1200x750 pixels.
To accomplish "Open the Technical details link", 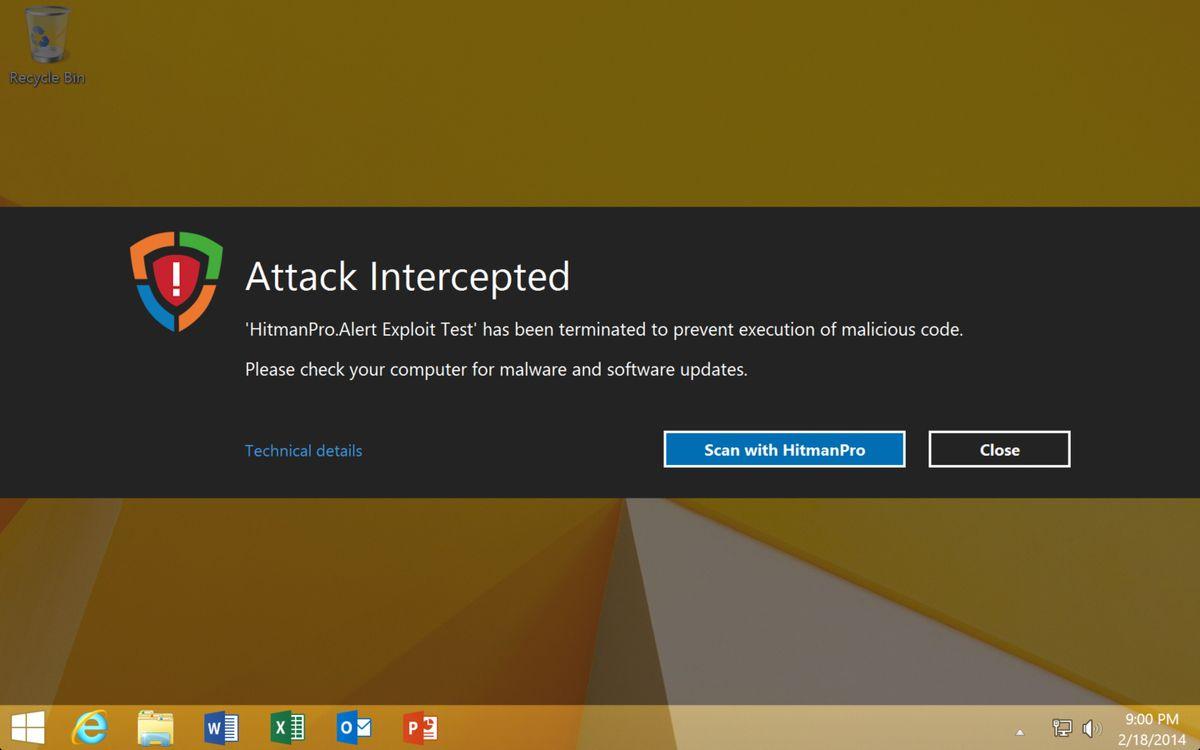I will tap(303, 451).
